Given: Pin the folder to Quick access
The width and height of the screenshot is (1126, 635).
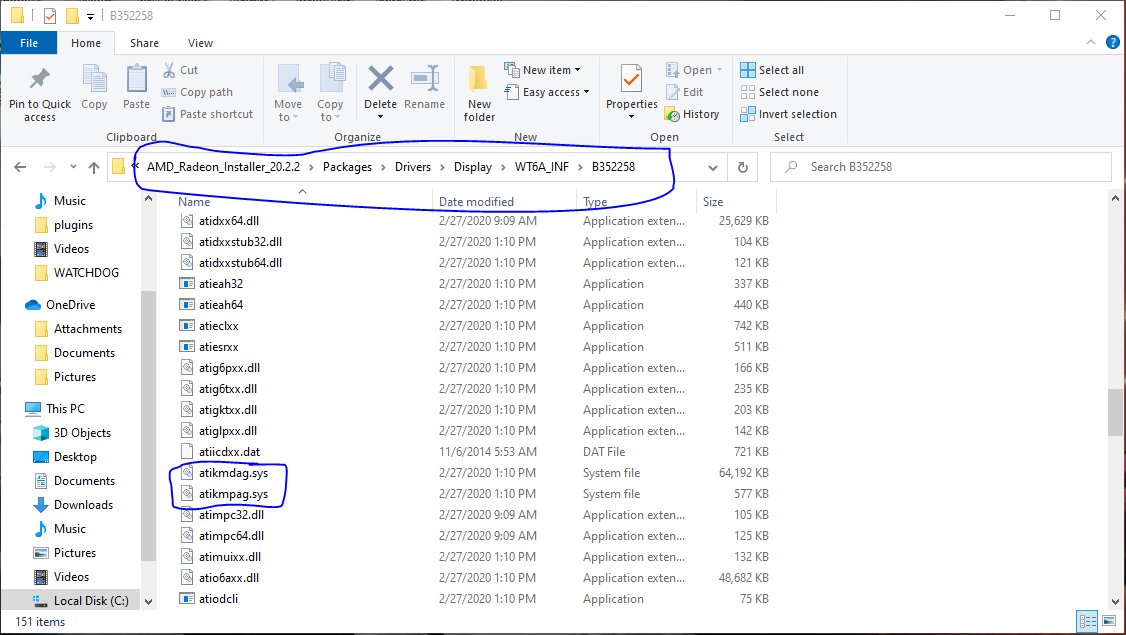Looking at the screenshot, I should pos(39,94).
